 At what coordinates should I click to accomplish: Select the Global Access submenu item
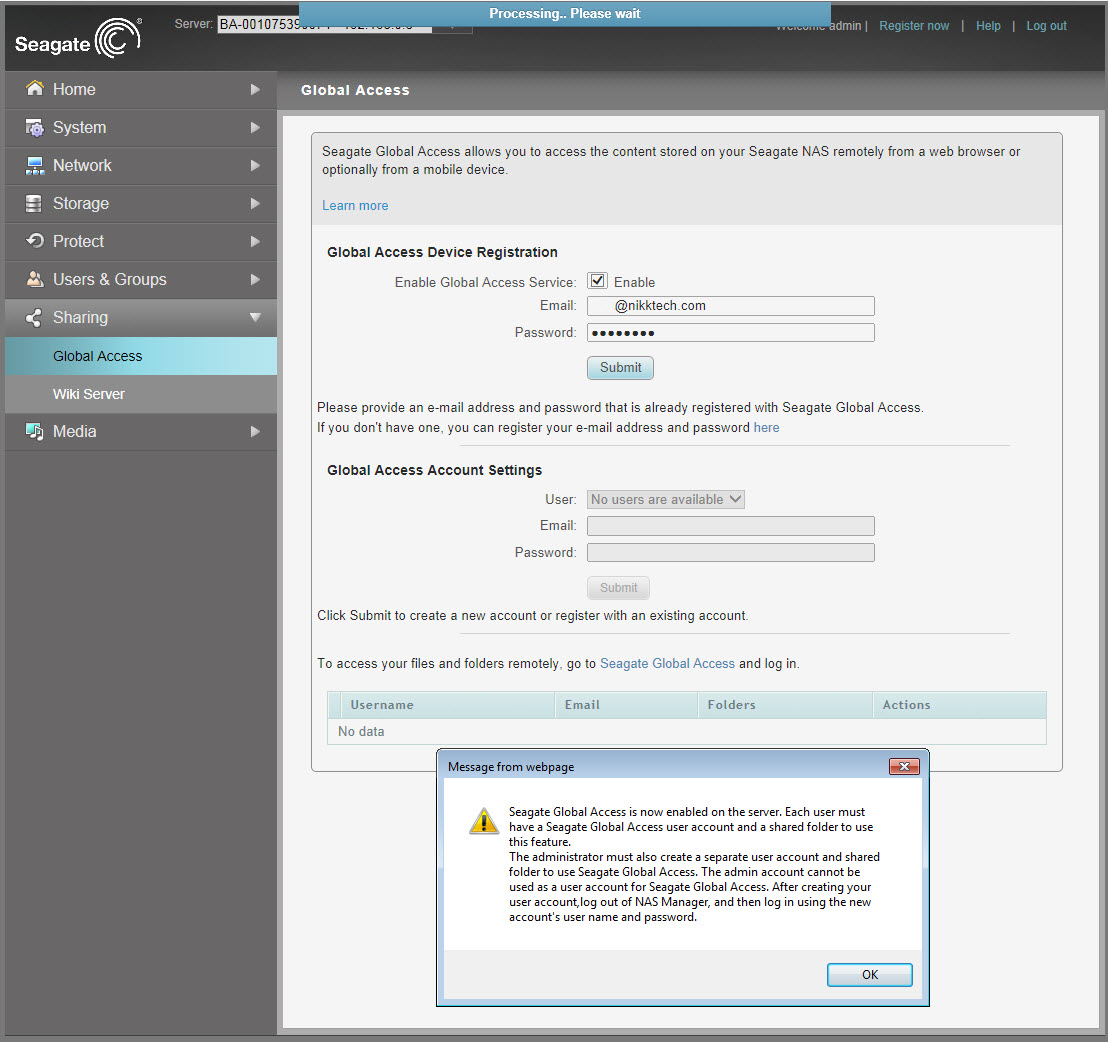click(x=141, y=356)
